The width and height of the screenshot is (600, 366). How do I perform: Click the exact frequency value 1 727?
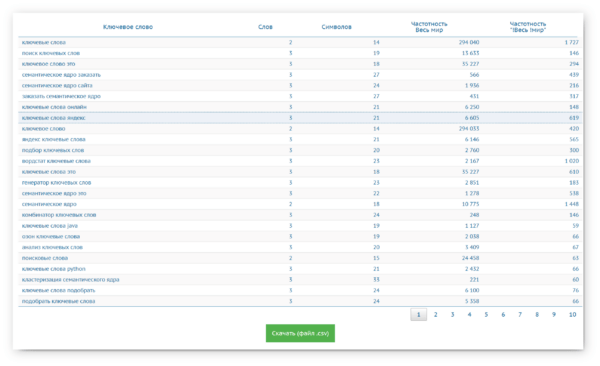[x=572, y=42]
